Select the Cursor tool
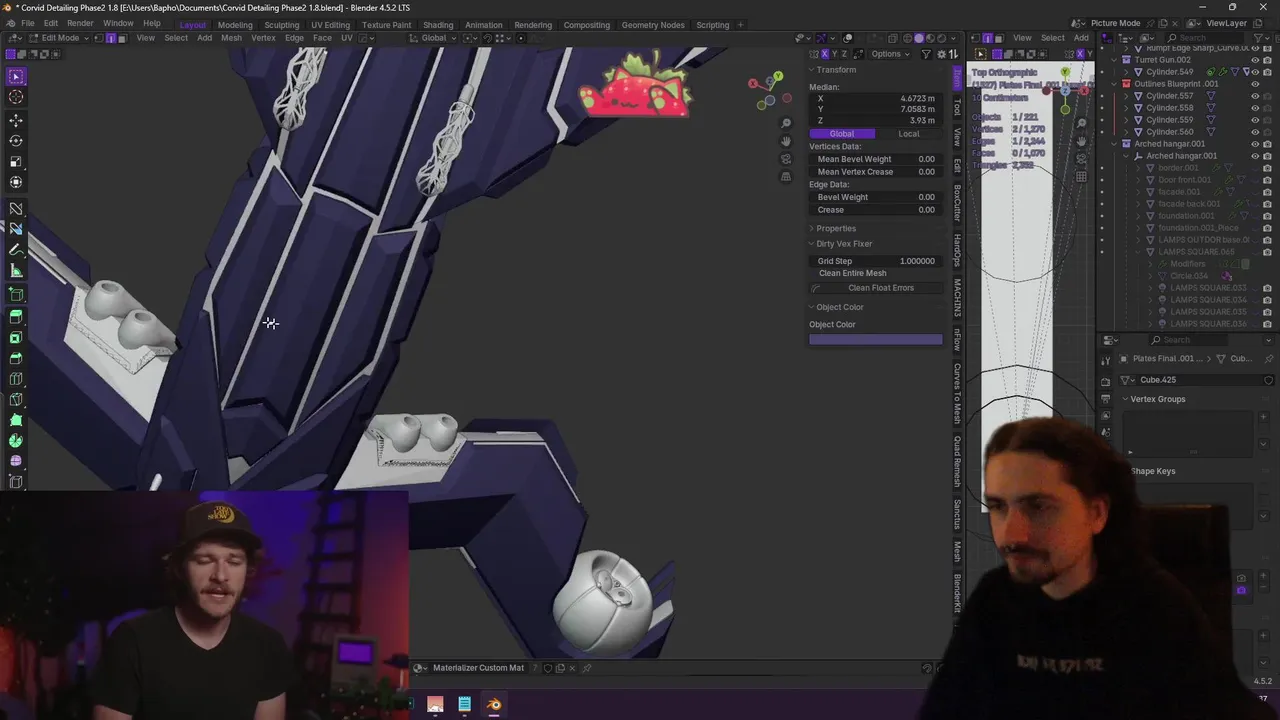Screen dimensions: 1280x720 click(16, 97)
